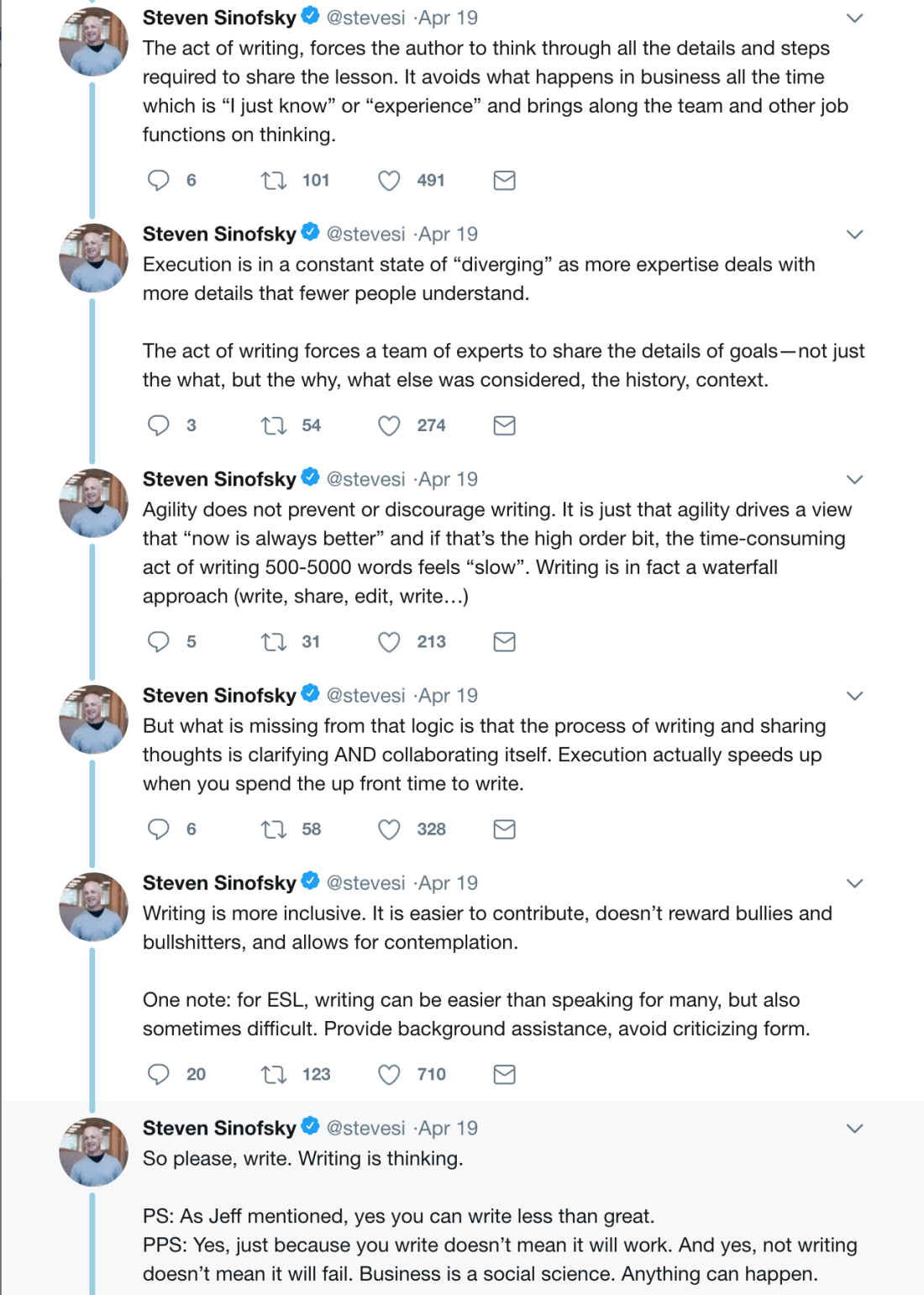
Task: Reply to the tweet about bullies and bullshitters
Action: 160,1074
